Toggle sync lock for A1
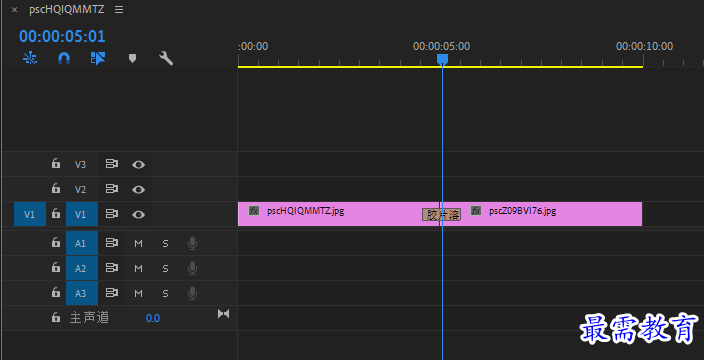The image size is (704, 360). 111,243
